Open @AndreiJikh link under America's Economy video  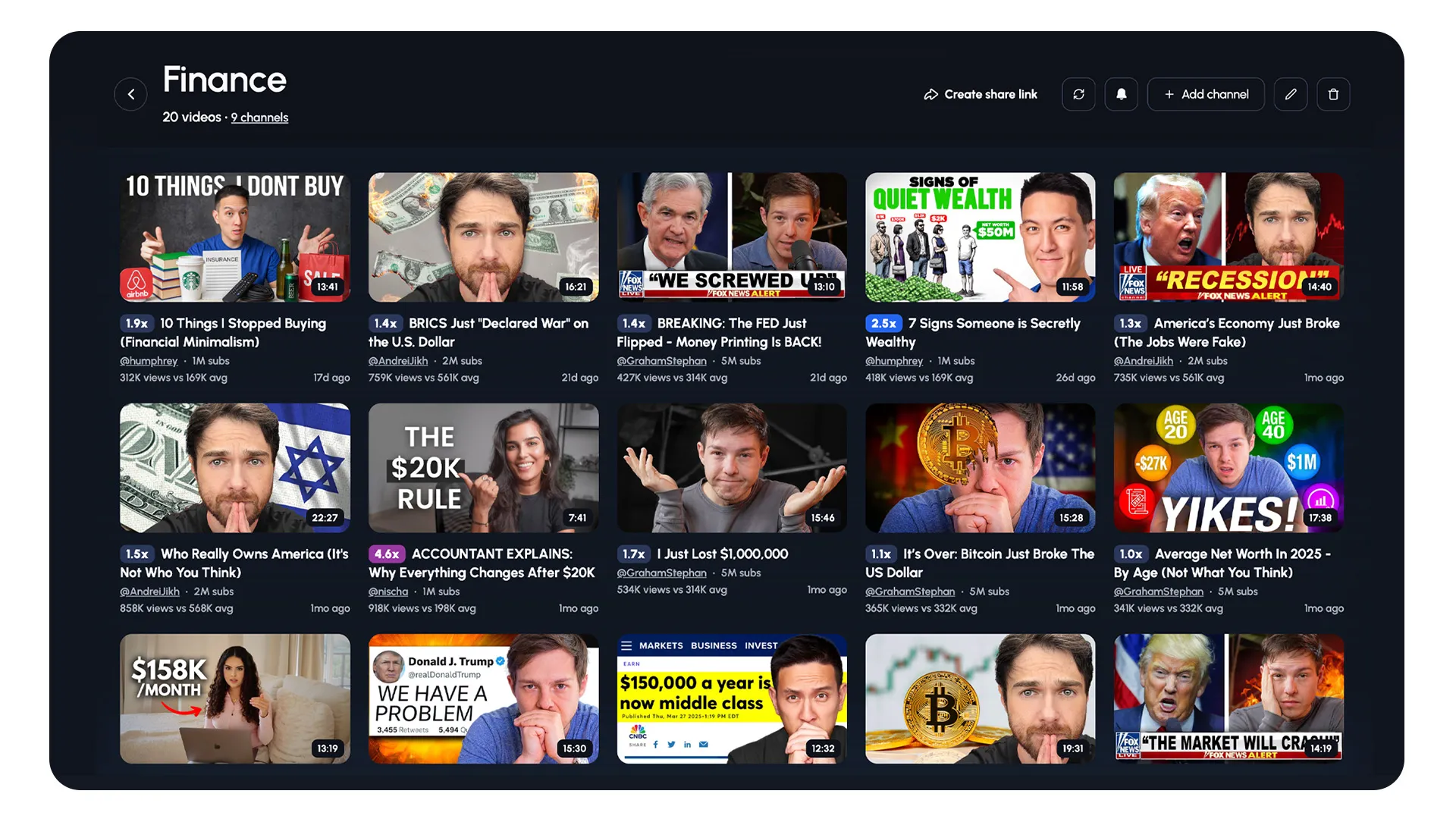click(1143, 361)
